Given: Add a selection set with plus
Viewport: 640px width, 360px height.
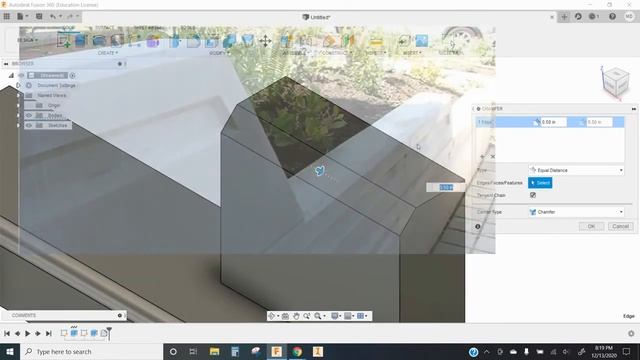Looking at the screenshot, I should point(482,157).
